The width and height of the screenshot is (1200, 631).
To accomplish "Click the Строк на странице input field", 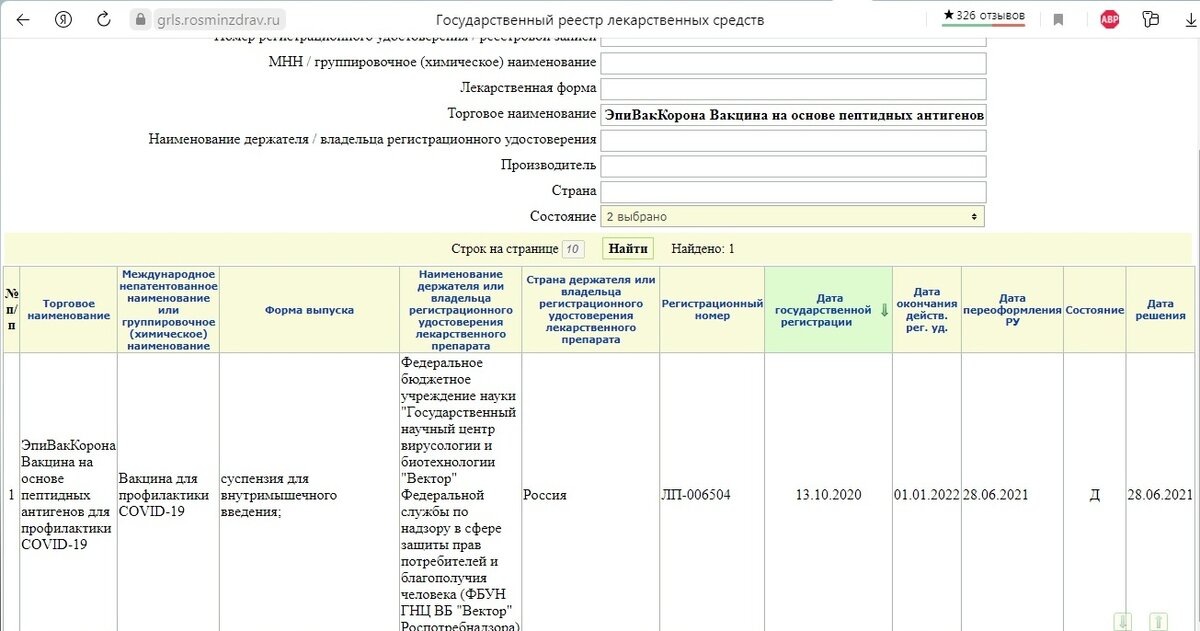I will 573,249.
